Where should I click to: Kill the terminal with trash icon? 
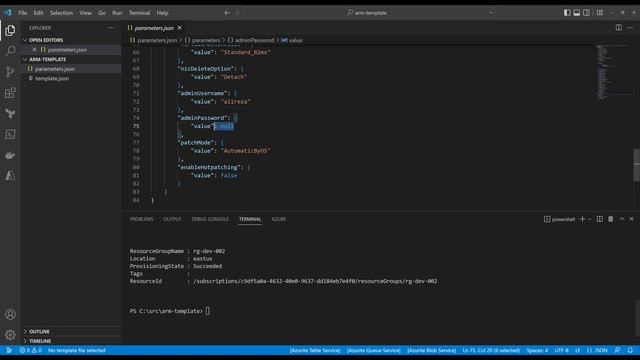pyautogui.click(x=611, y=219)
